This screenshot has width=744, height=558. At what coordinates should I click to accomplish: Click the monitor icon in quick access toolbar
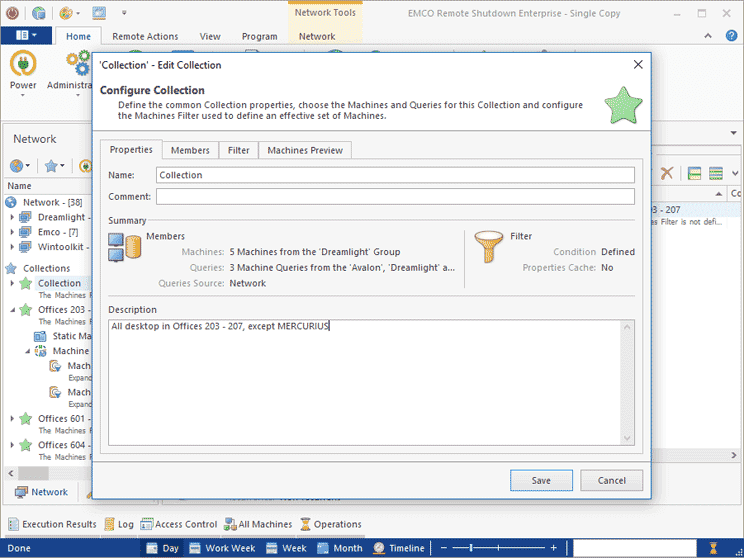tap(99, 13)
